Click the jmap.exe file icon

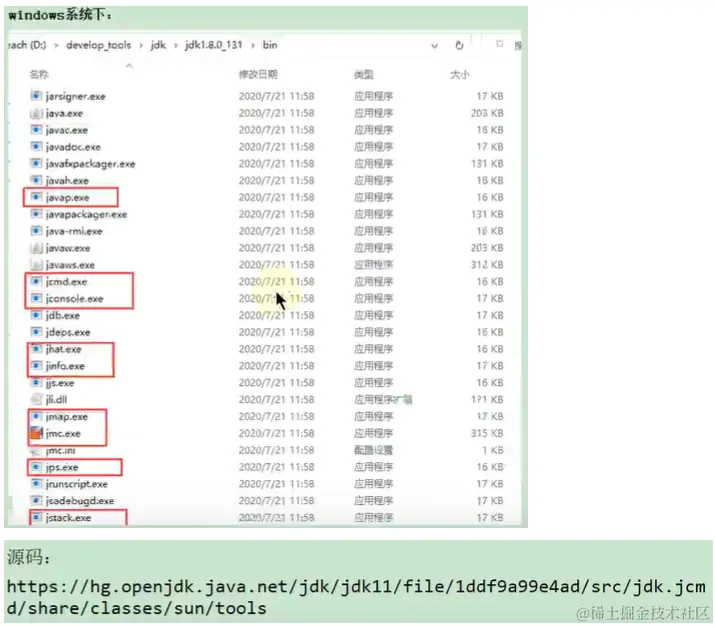[36, 416]
